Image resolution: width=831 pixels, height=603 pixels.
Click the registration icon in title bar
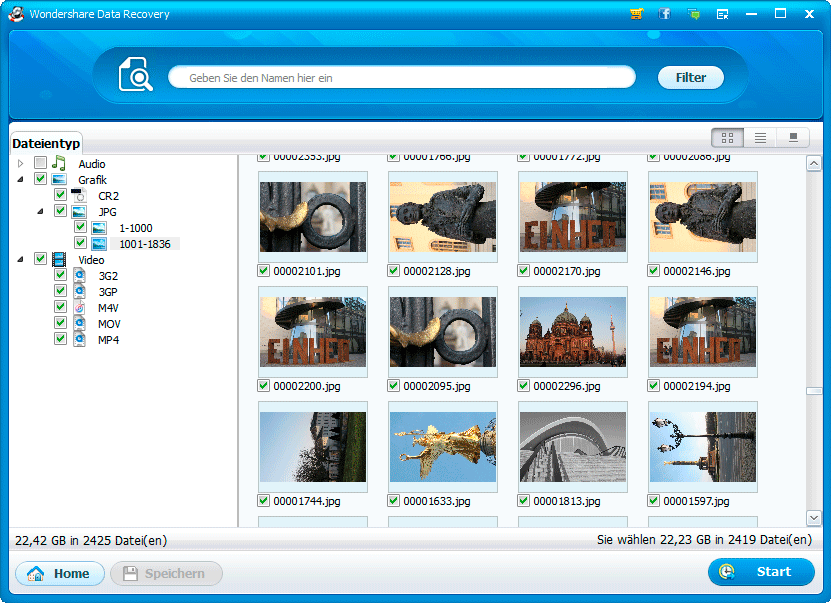coord(722,14)
